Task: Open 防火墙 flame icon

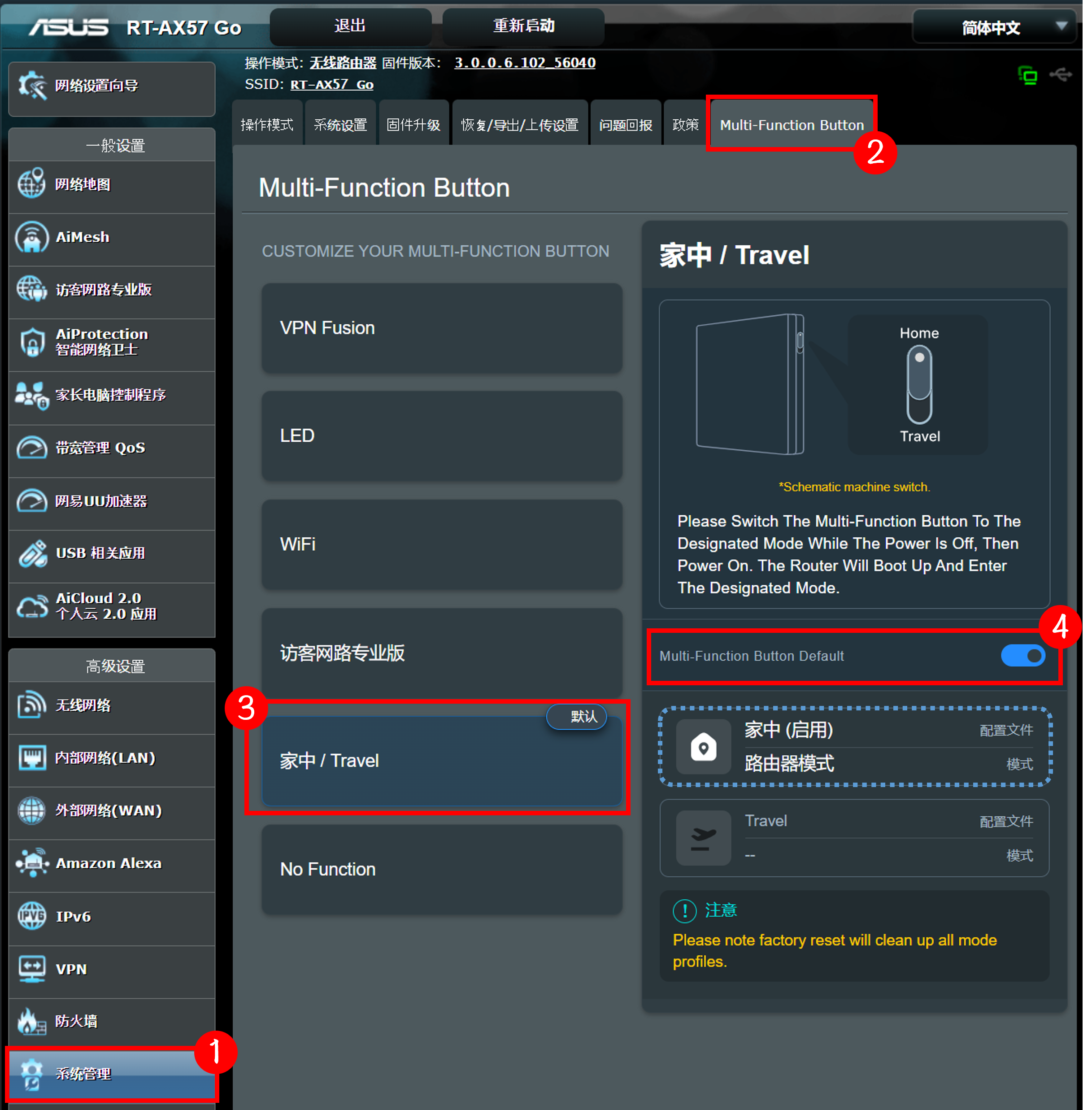Action: pos(31,1021)
